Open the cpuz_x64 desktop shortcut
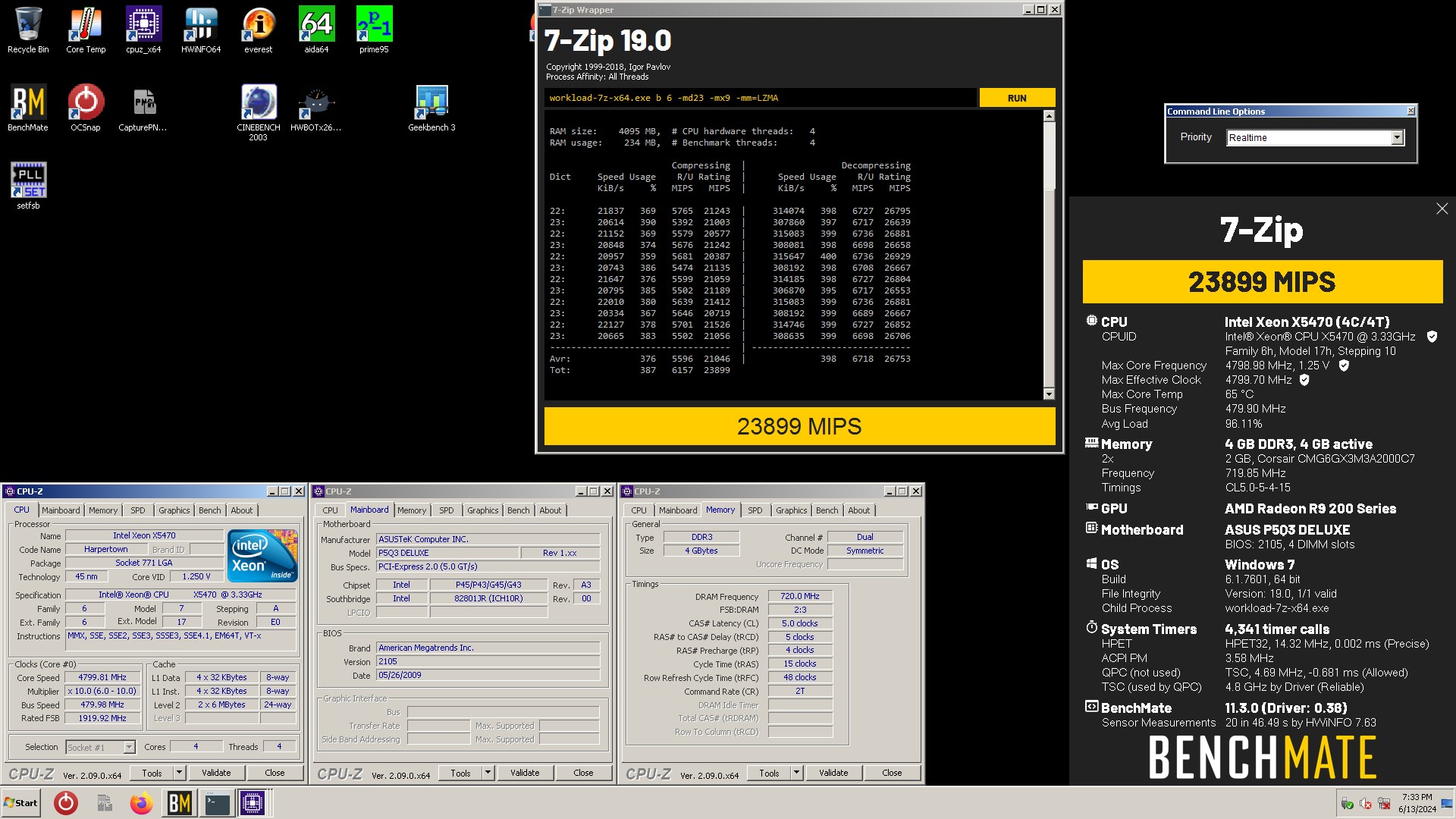The image size is (1456, 819). (143, 30)
